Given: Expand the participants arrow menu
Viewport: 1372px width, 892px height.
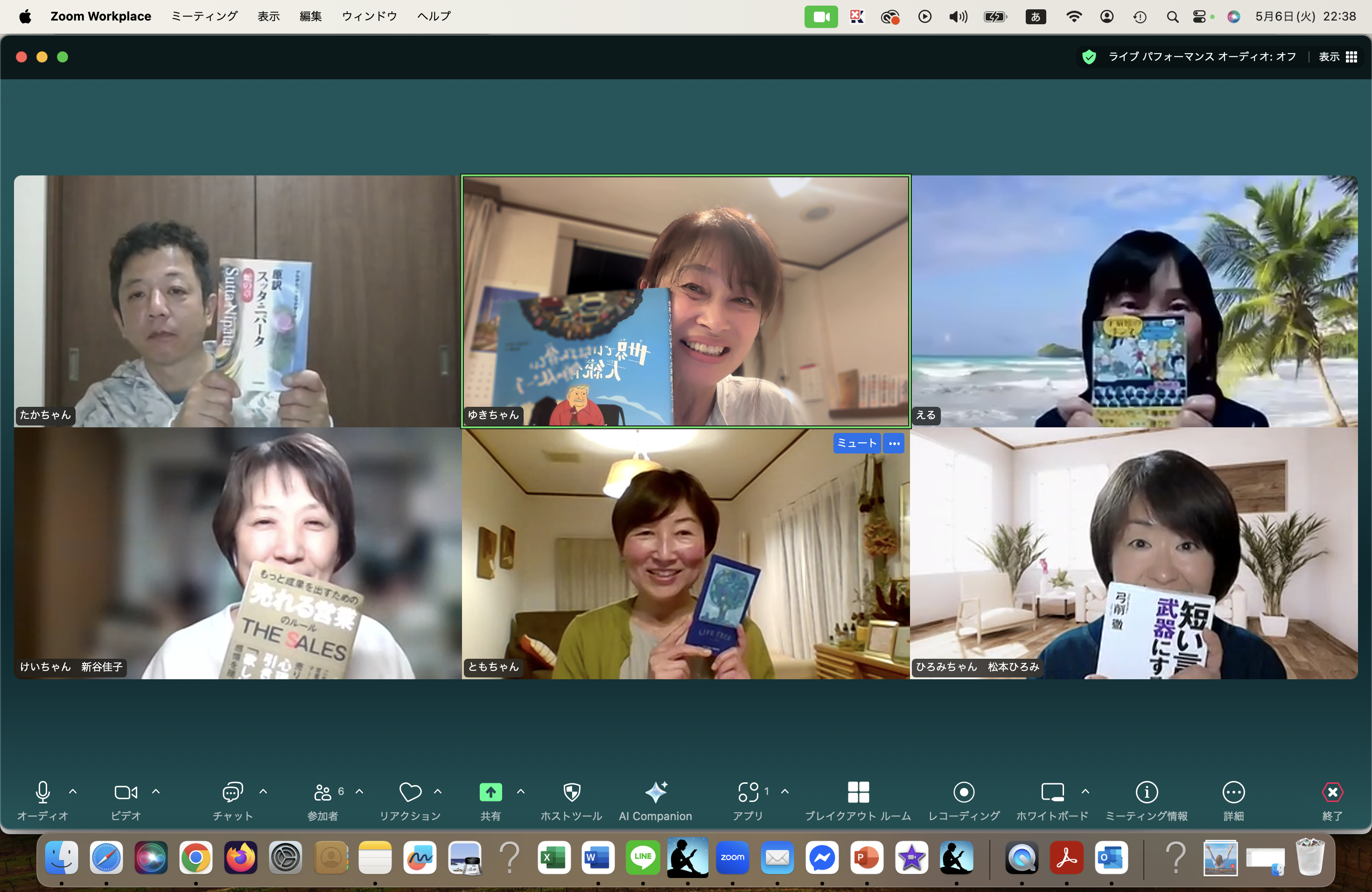Looking at the screenshot, I should click(x=360, y=792).
